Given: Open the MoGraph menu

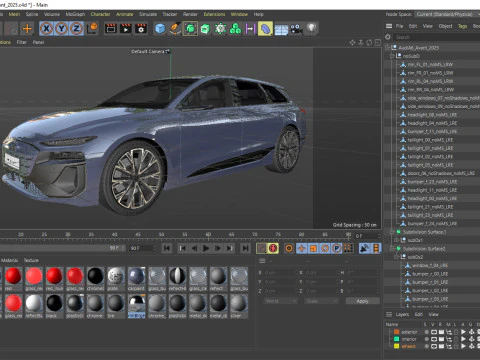Looking at the screenshot, I should point(75,14).
